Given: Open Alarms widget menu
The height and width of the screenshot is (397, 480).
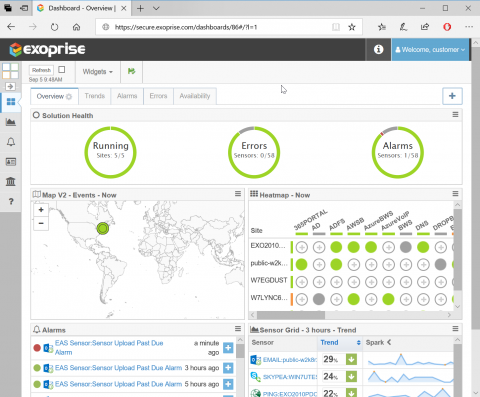Looking at the screenshot, I should 238,329.
